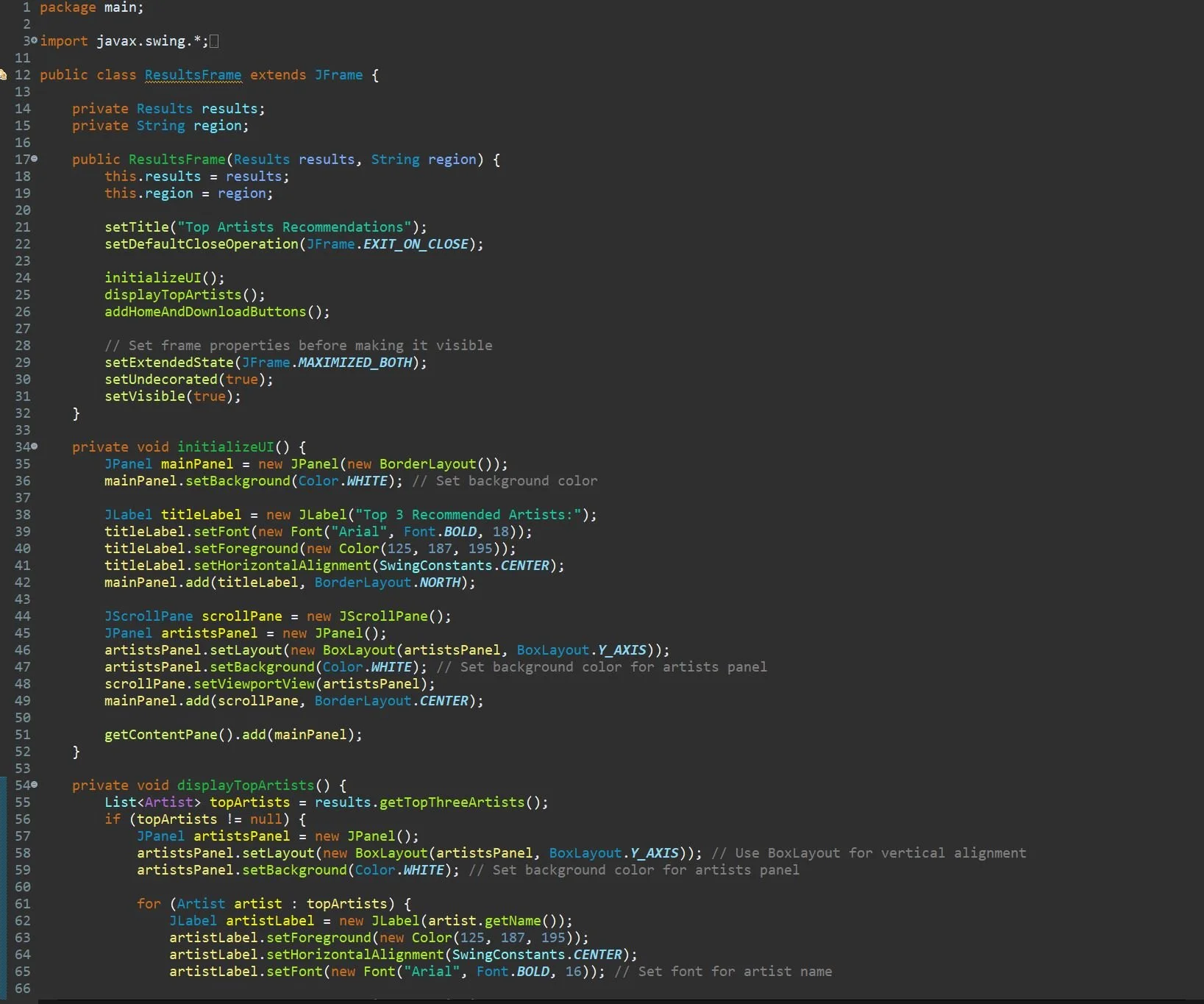Click 'artistLabel.setHorizontalAlignment' on line 64
This screenshot has height=1004, width=1204.
(x=306, y=955)
